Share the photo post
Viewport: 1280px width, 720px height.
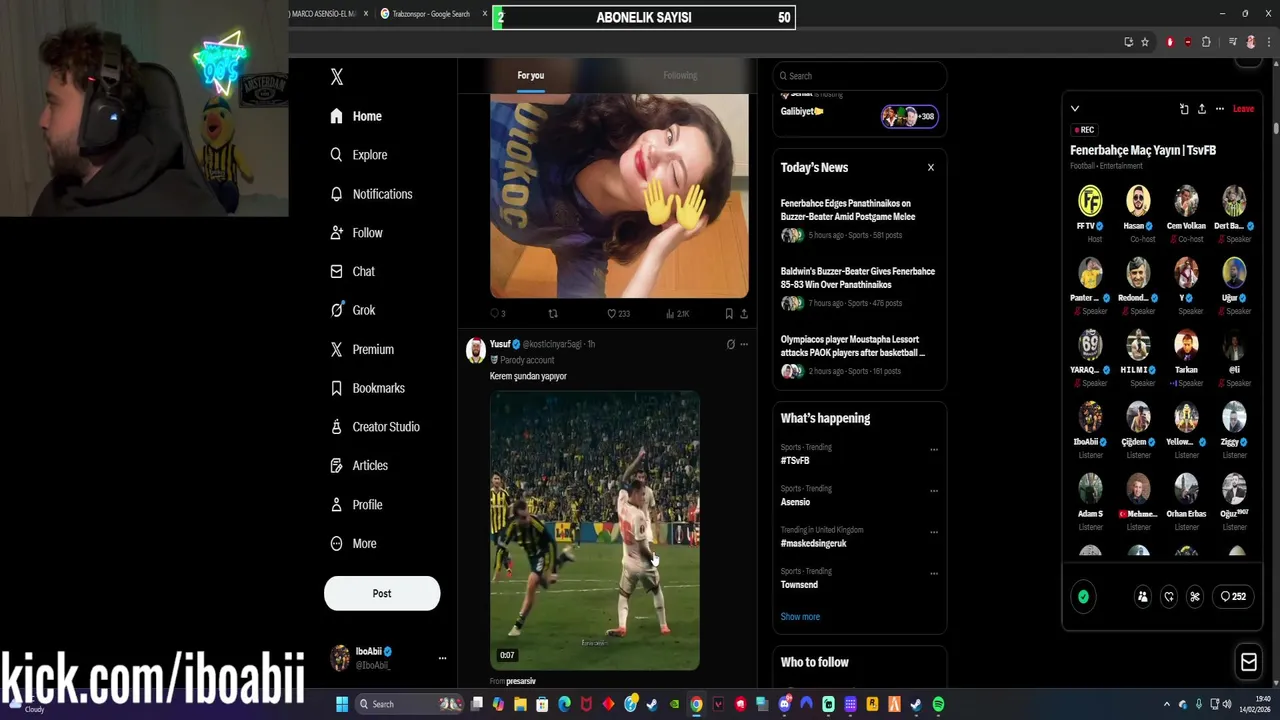pyautogui.click(x=743, y=314)
